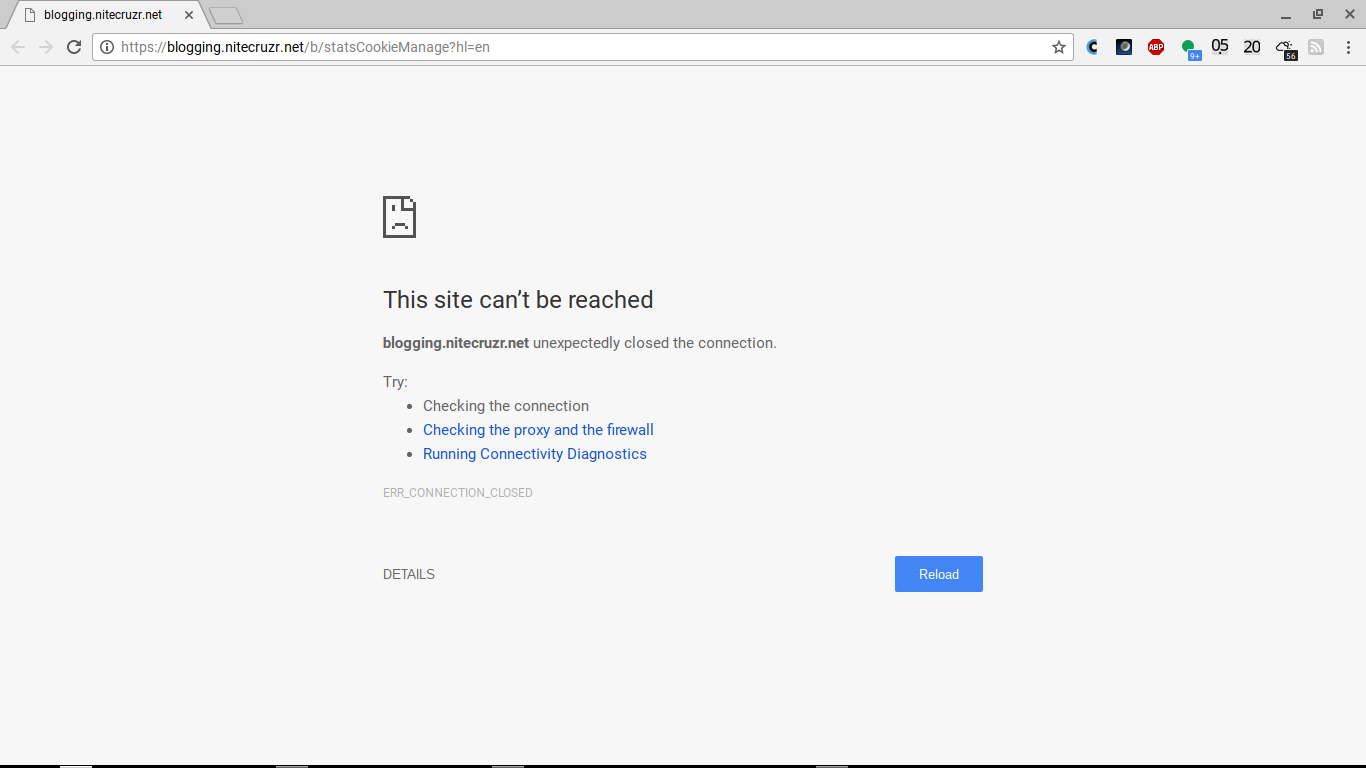Viewport: 1366px width, 768px height.
Task: Open the green extension with 9+ badge
Action: pos(1189,47)
